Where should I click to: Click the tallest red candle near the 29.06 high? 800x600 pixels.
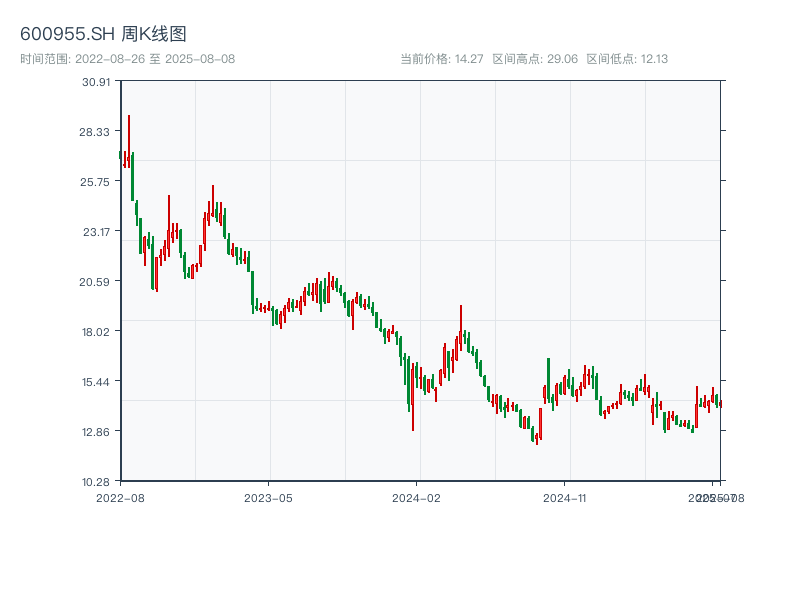point(129,140)
